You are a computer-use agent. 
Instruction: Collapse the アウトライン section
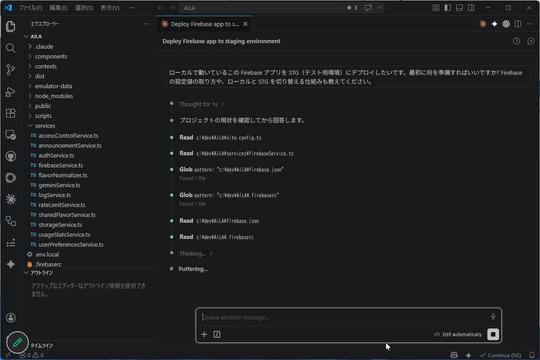tap(41, 273)
